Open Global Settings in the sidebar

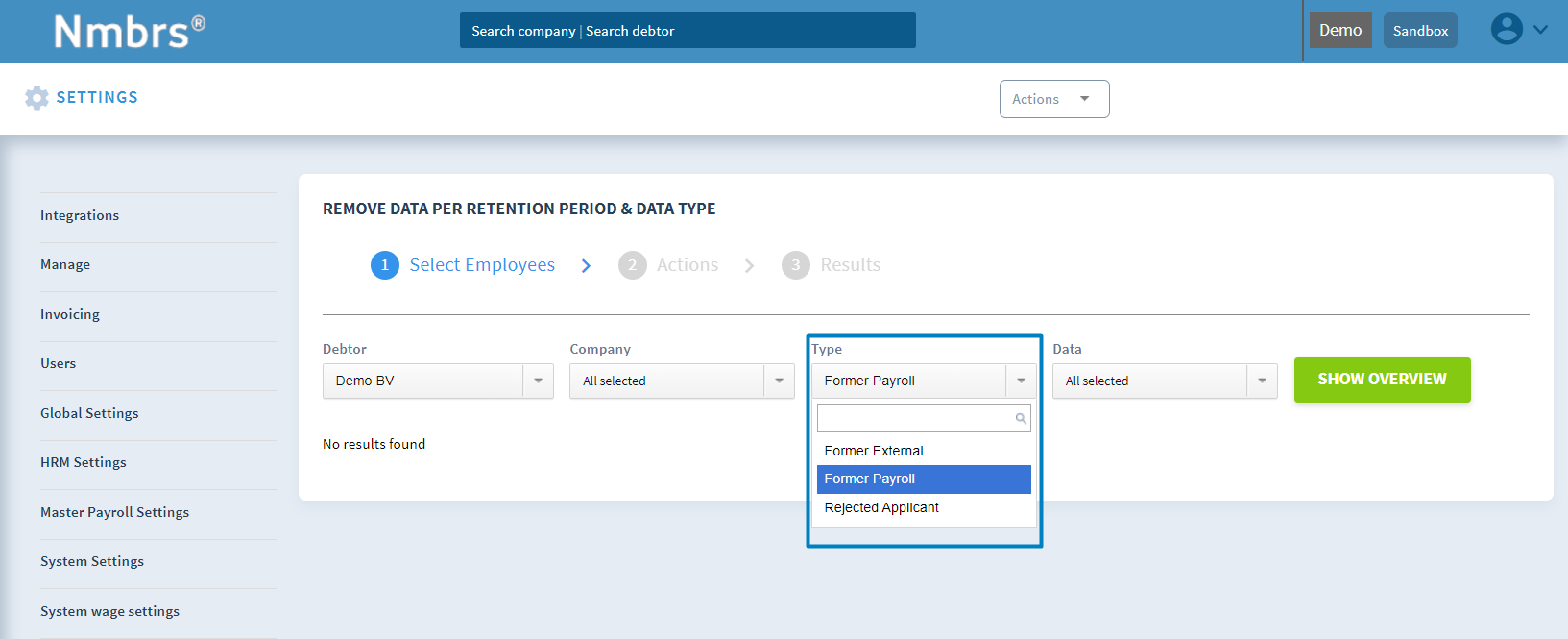coord(89,413)
